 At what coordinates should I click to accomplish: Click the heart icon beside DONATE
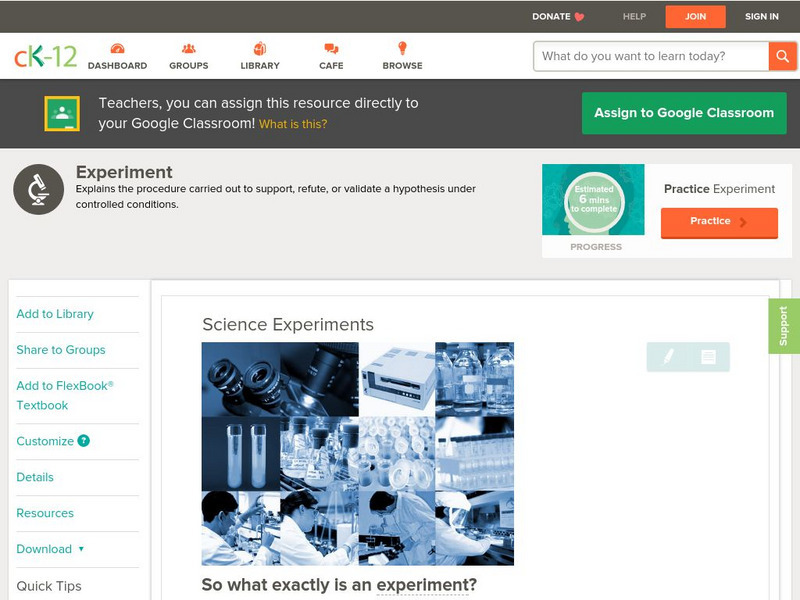pyautogui.click(x=579, y=17)
